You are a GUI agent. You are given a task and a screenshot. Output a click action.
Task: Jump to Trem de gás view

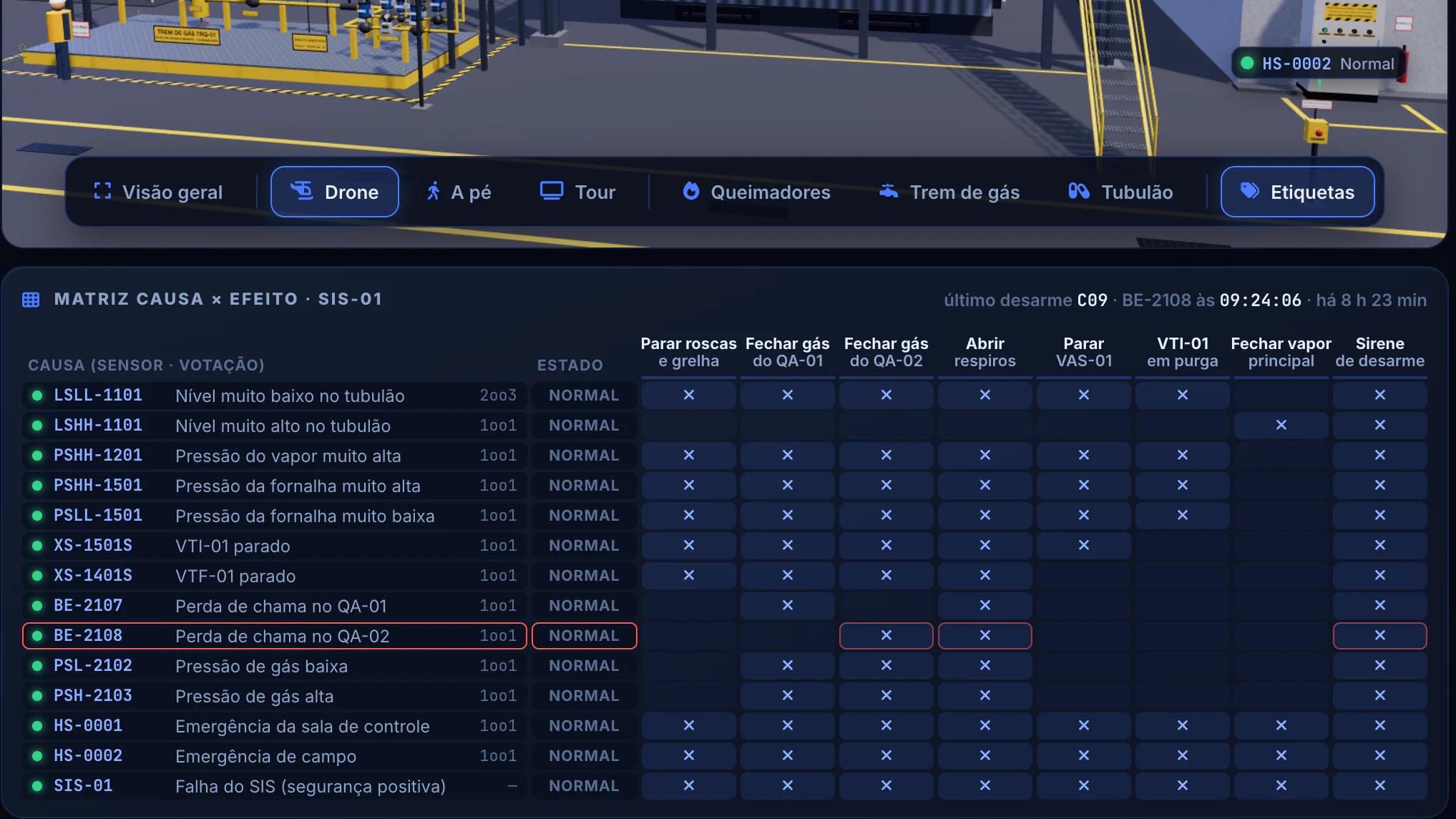click(x=949, y=192)
